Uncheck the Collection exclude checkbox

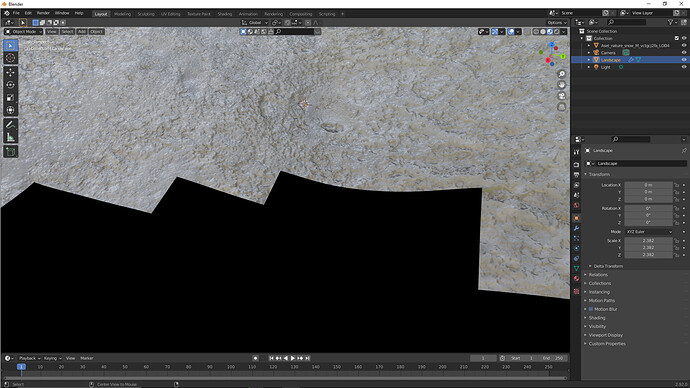pos(677,38)
